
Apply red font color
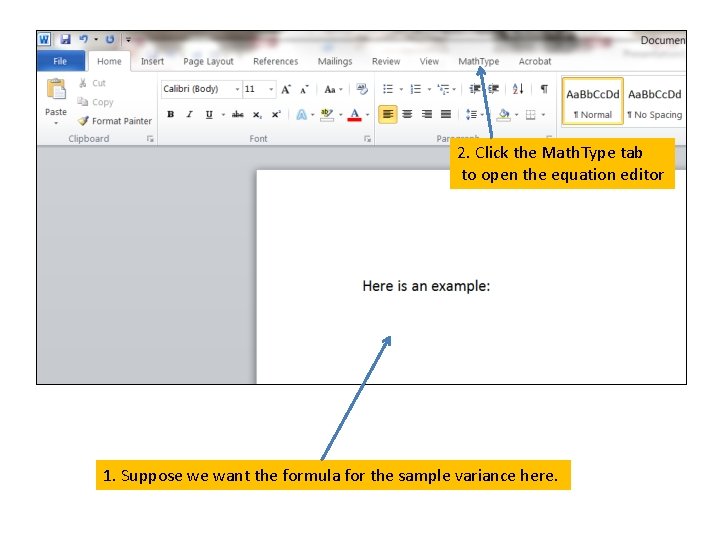coord(354,114)
